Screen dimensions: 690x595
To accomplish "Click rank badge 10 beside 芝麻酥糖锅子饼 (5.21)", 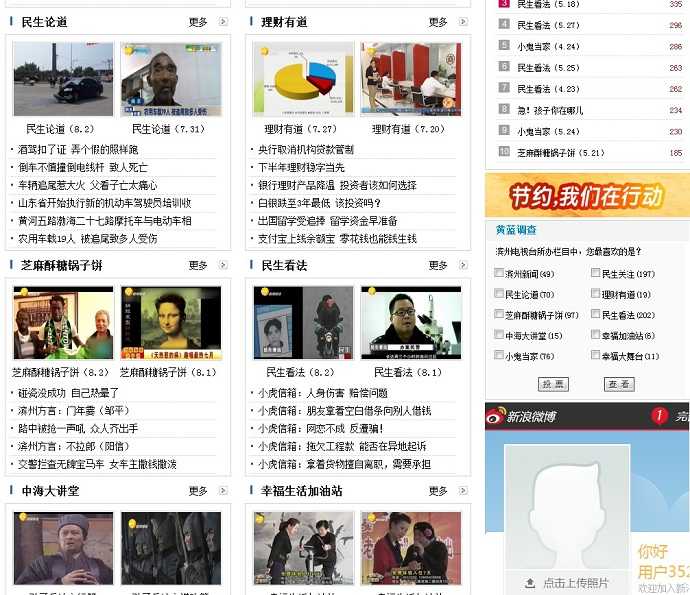I will click(504, 151).
